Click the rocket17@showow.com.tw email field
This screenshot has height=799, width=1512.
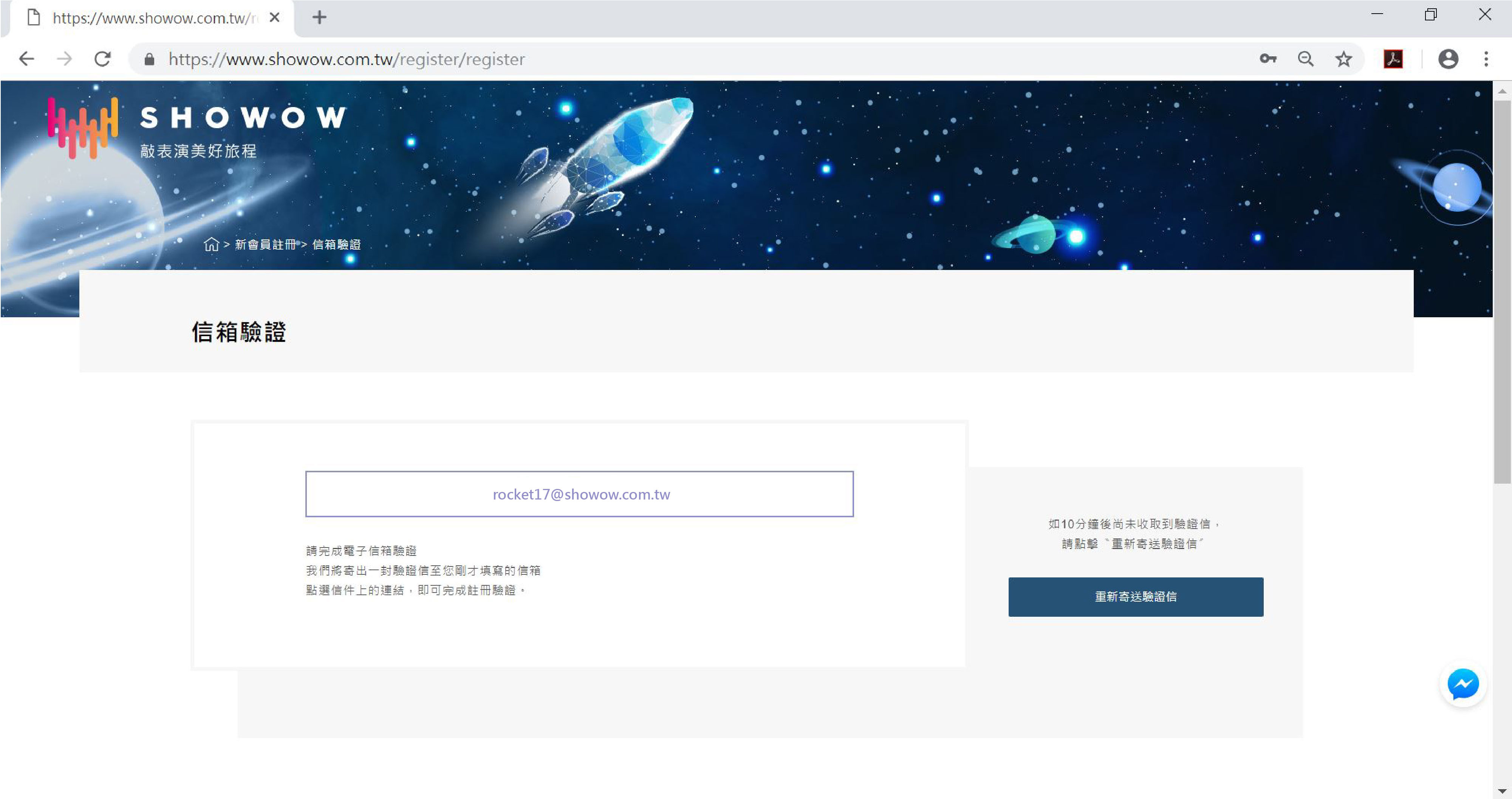point(579,494)
